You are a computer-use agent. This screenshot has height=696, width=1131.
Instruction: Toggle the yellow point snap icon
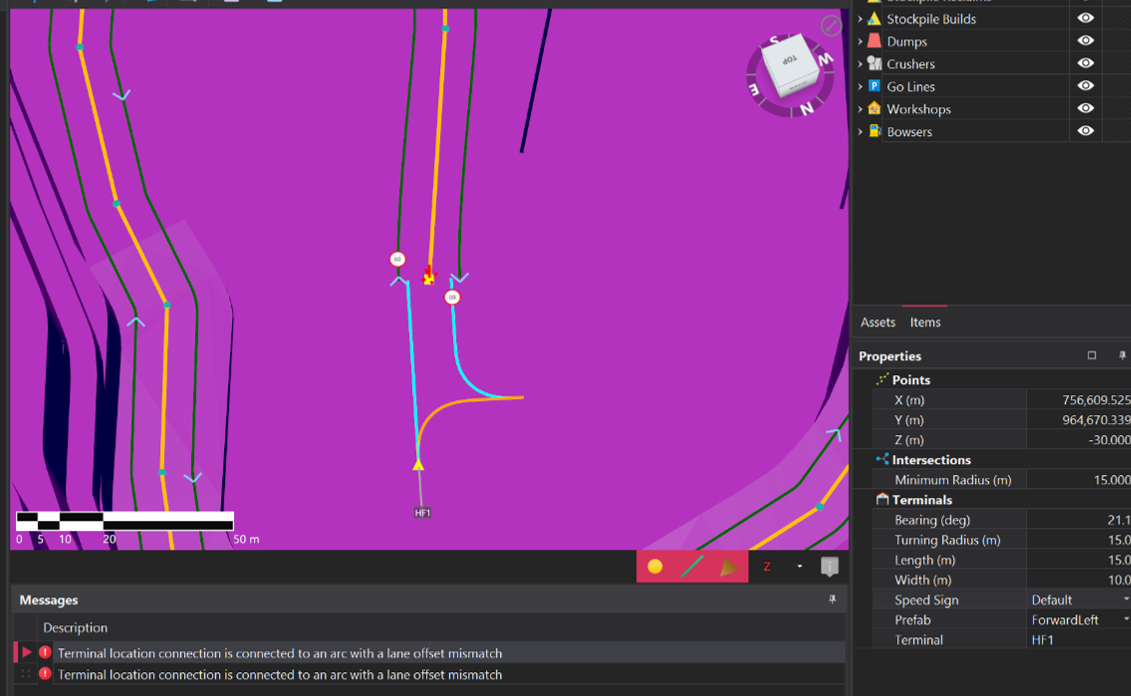point(655,567)
